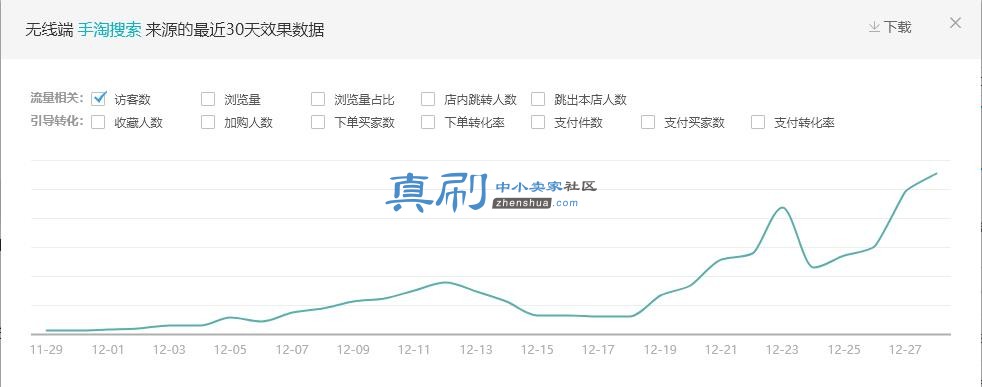
Task: Click the 流量相关 row label
Action: 57,98
